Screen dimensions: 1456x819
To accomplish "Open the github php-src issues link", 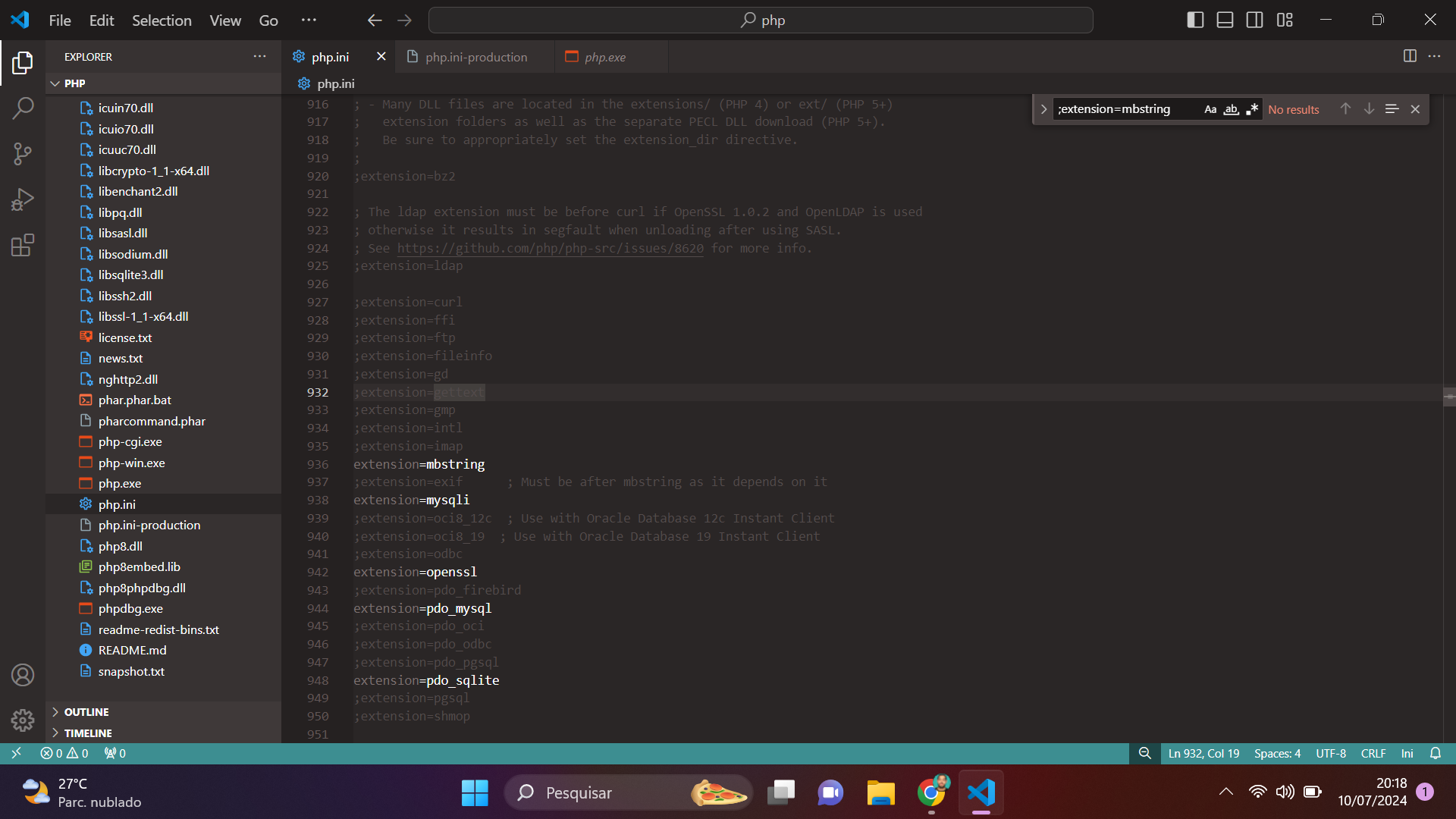I will (x=550, y=248).
